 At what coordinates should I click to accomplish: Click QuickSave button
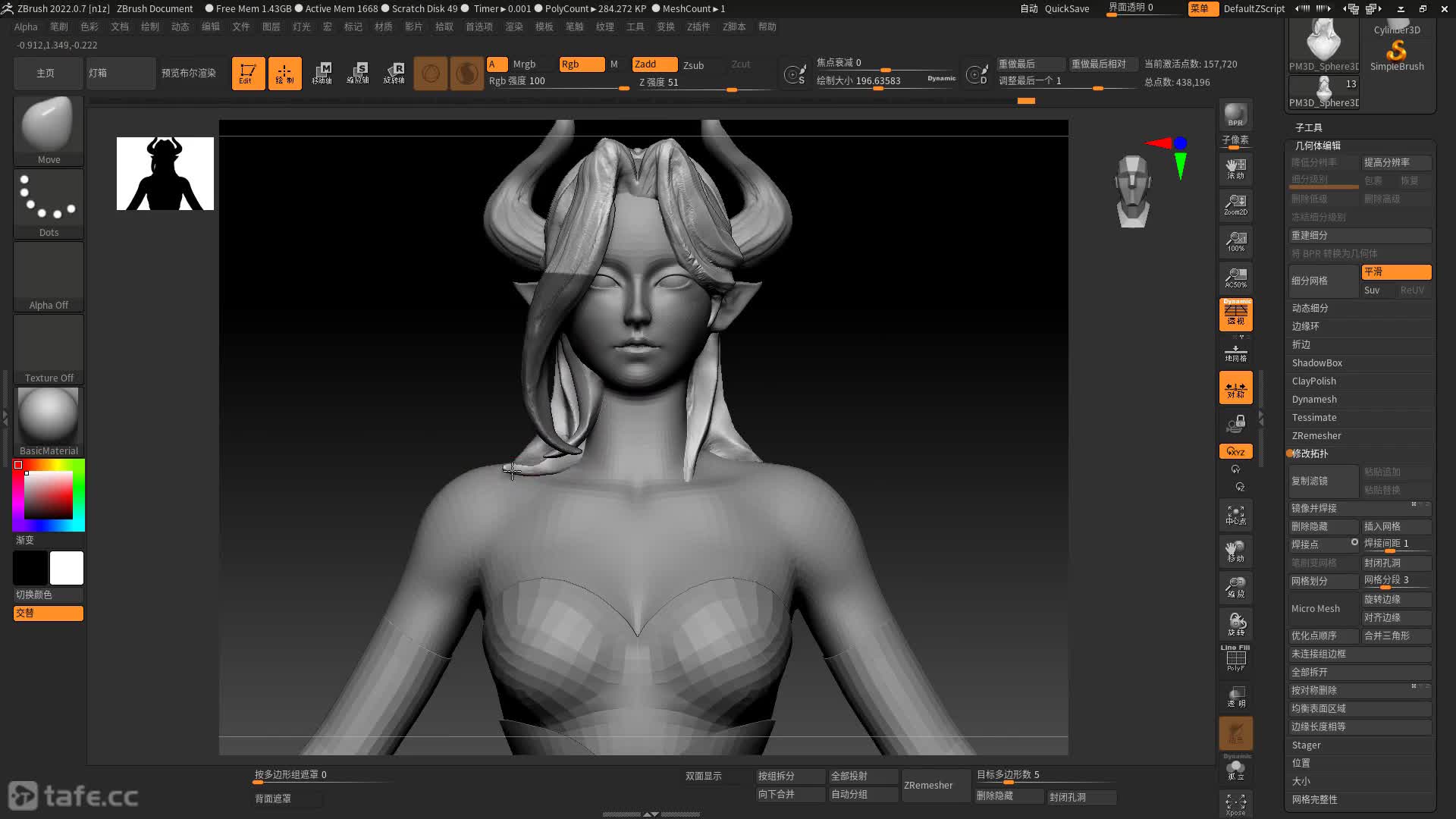pos(1067,9)
